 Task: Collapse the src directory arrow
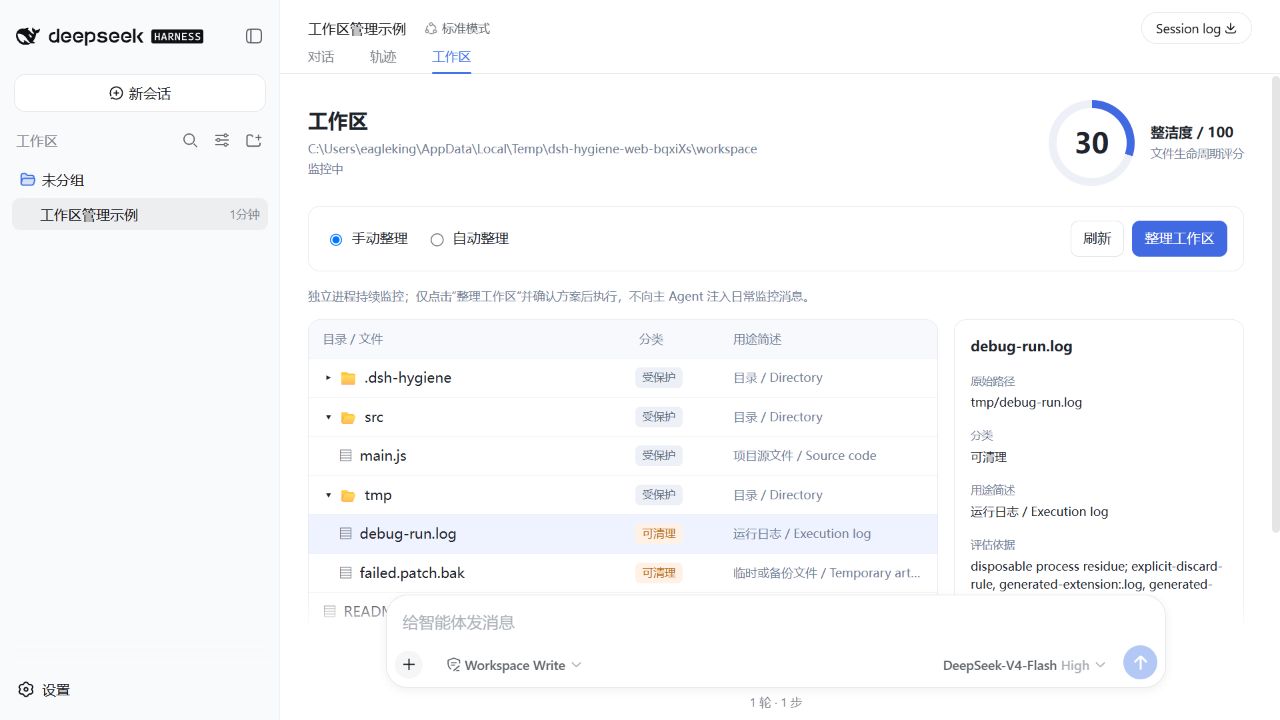(328, 417)
